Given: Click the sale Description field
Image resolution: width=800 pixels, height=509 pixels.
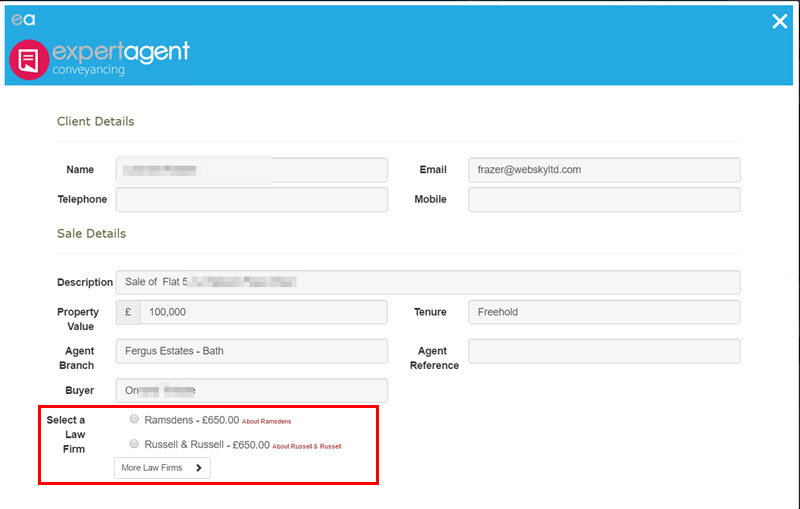Looking at the screenshot, I should click(428, 282).
